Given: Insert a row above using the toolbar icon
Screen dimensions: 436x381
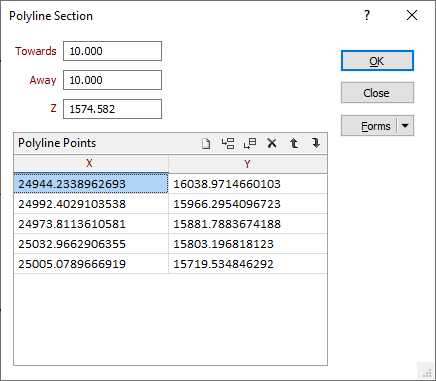Looking at the screenshot, I should (x=228, y=144).
